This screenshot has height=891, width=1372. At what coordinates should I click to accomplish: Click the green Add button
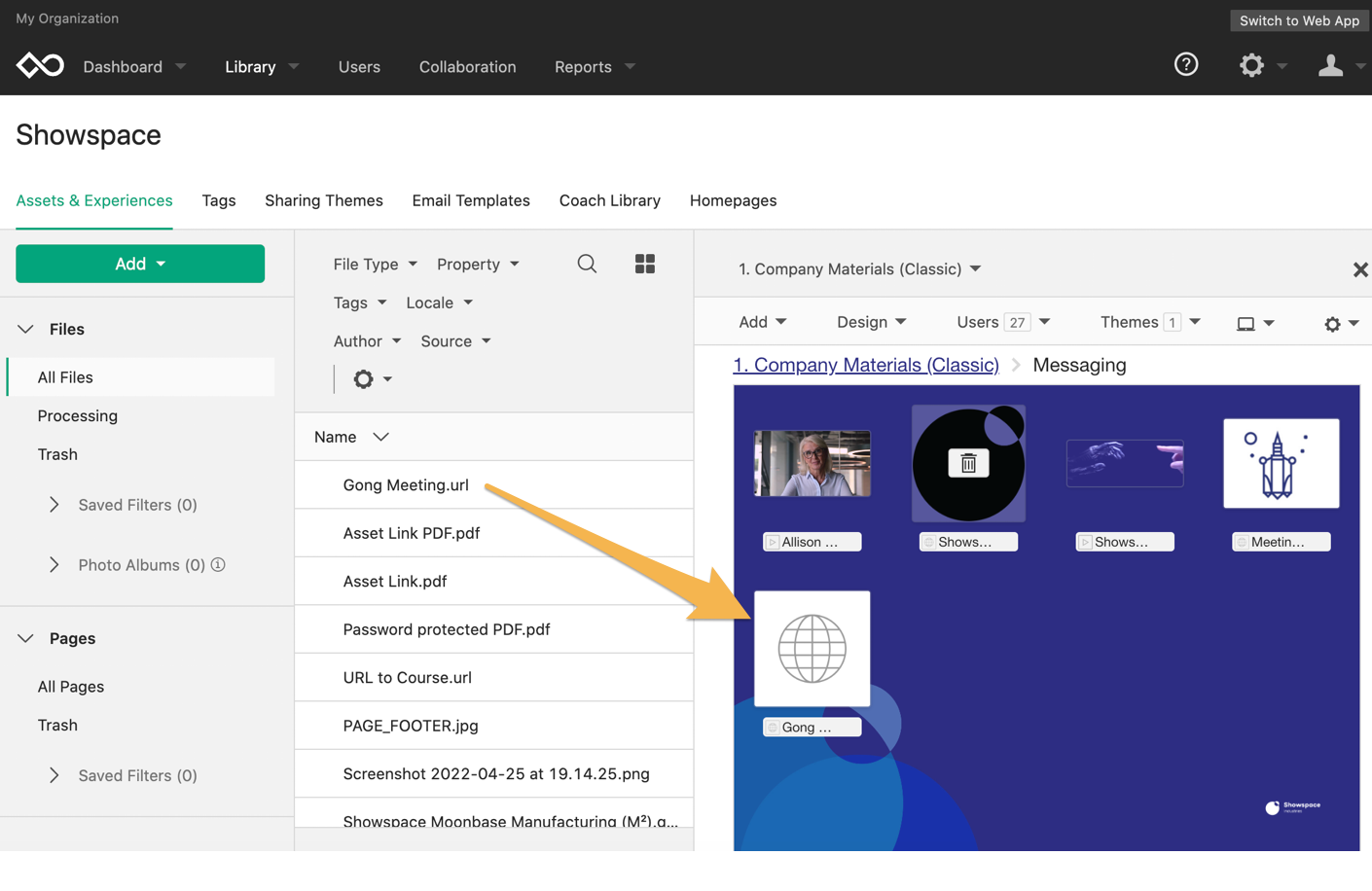140,264
